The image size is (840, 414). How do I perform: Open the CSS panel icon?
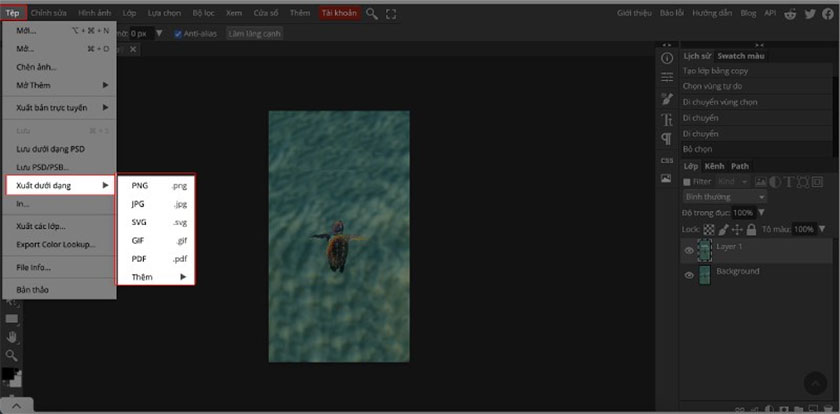[x=666, y=160]
